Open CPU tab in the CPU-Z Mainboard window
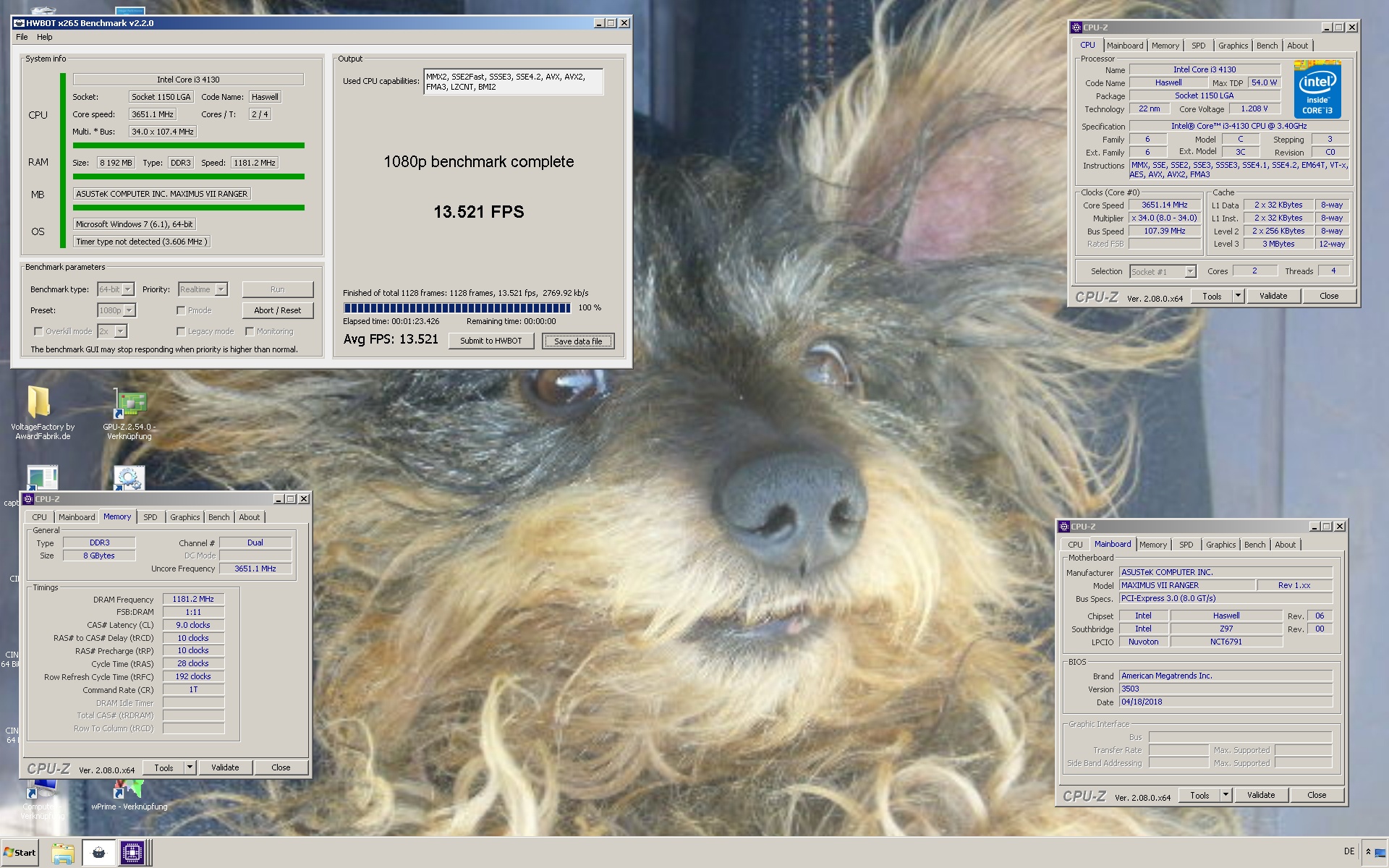The image size is (1389, 868). coord(1075,545)
